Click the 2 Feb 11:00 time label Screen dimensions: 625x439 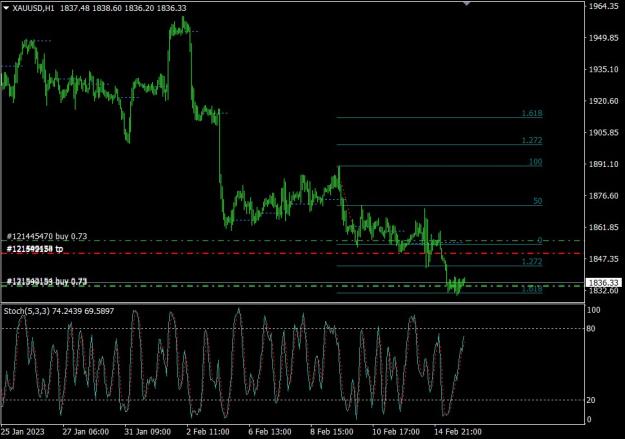(208, 432)
